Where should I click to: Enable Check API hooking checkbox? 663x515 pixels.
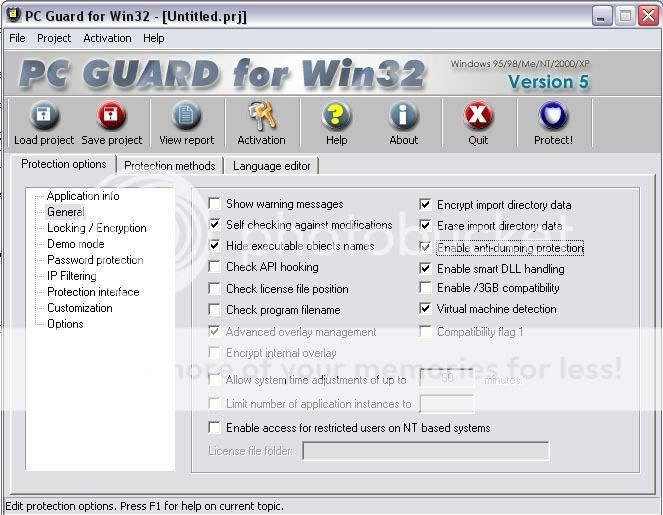point(214,267)
